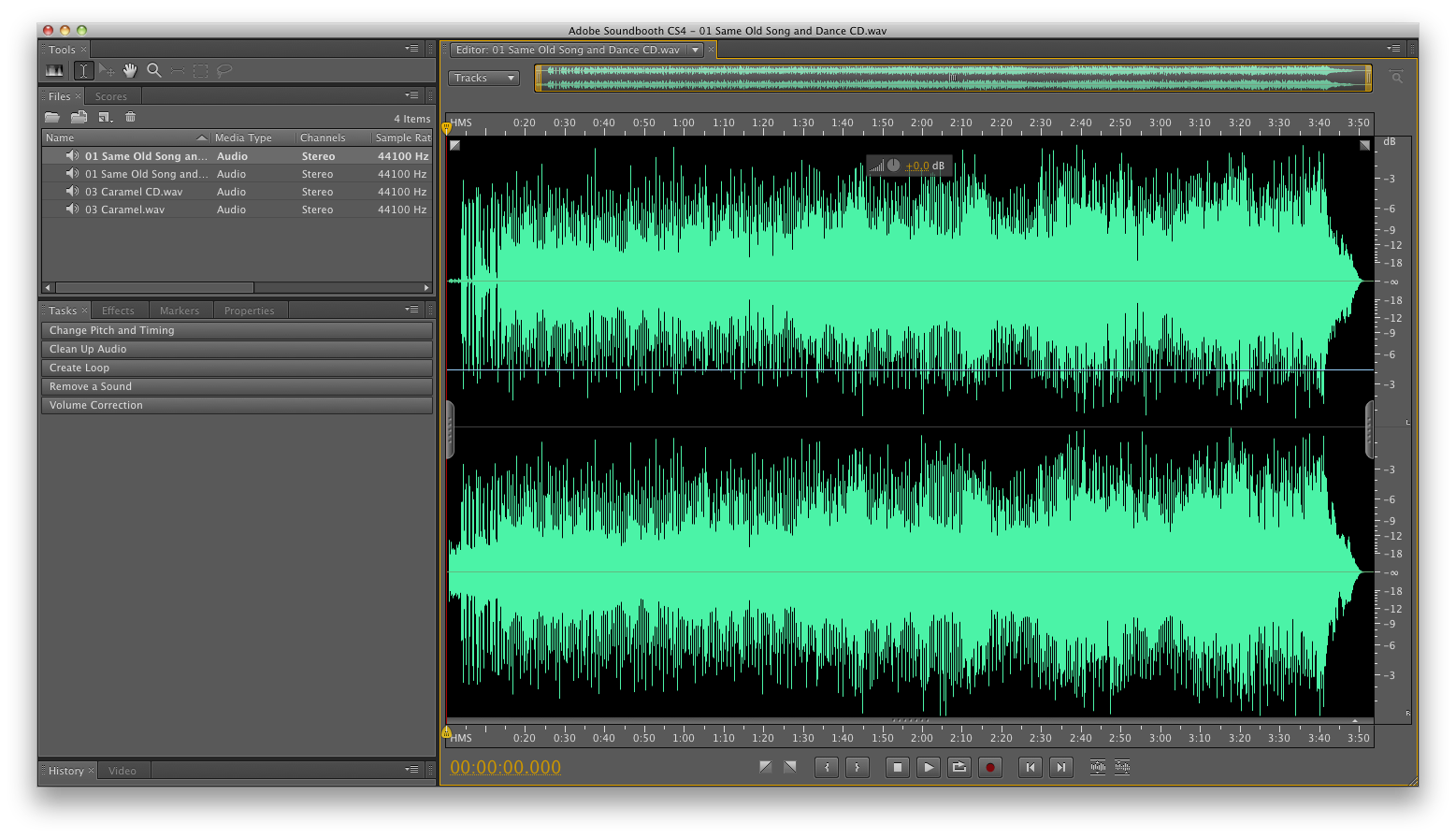Select the 03 Caramel.wav file
Image resolution: width=1456 pixels, height=838 pixels.
click(238, 209)
